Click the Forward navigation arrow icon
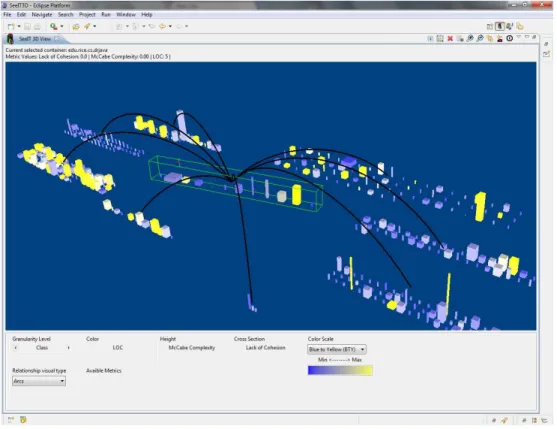This screenshot has height=429, width=557. coord(179,26)
